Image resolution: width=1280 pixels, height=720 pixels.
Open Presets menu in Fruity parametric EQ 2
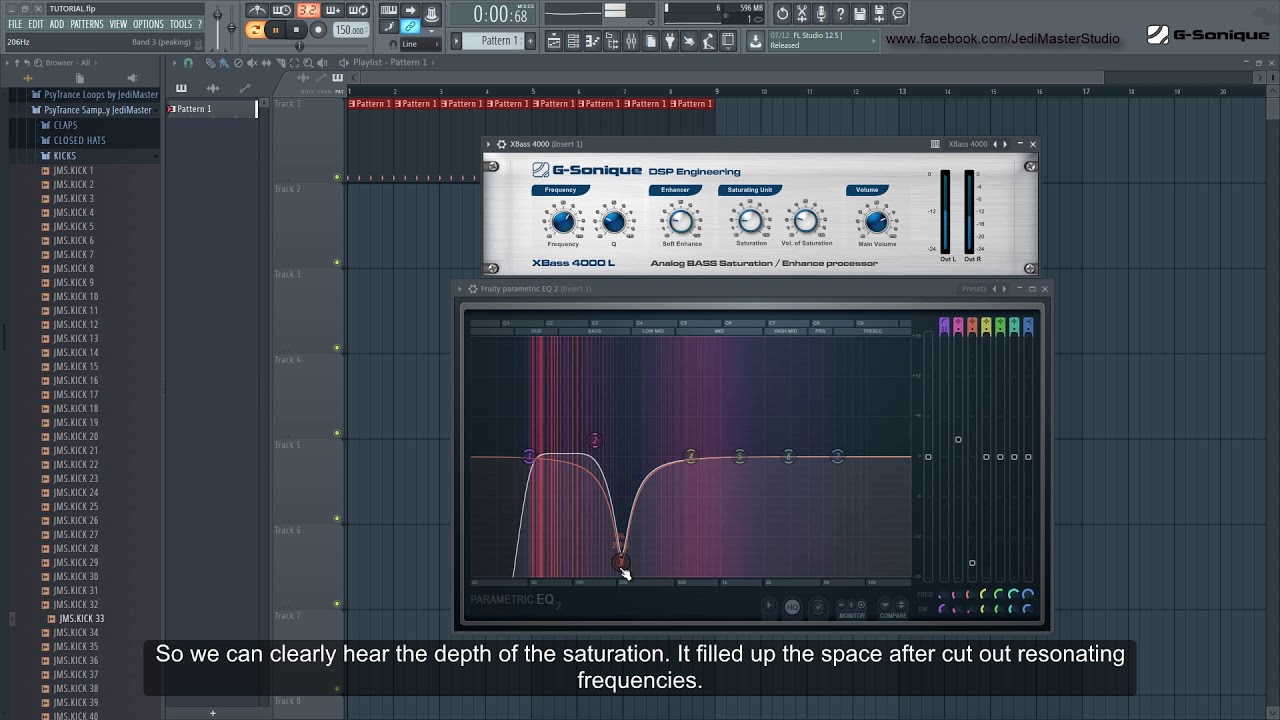point(974,289)
